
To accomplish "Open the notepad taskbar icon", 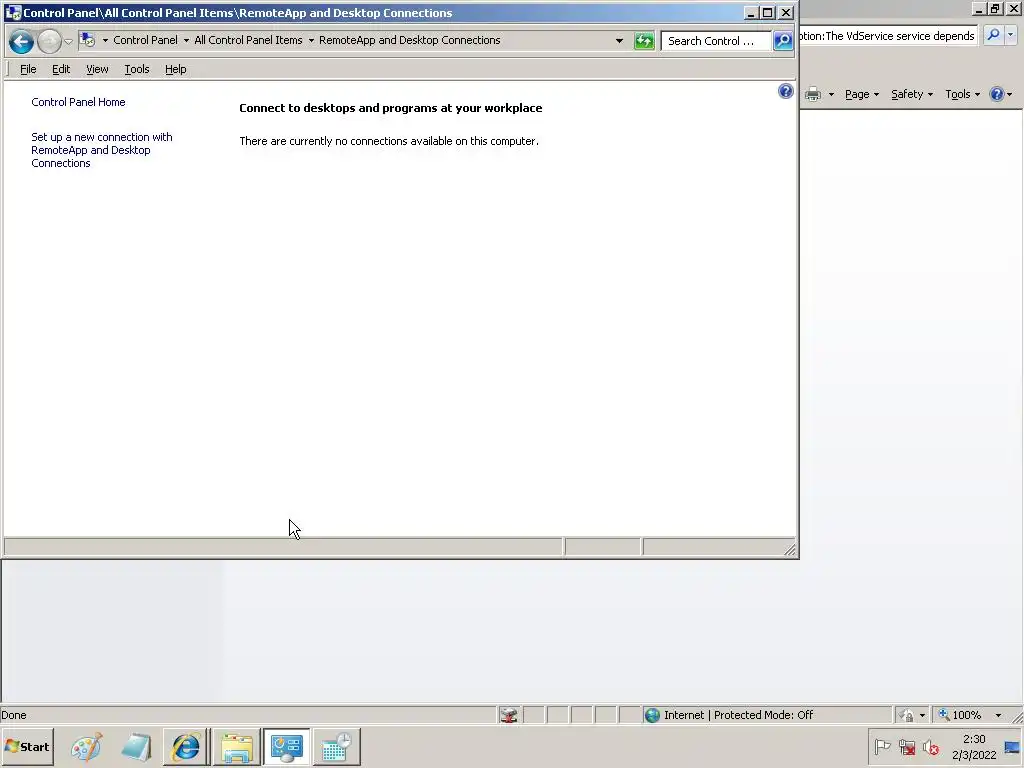I will point(136,747).
